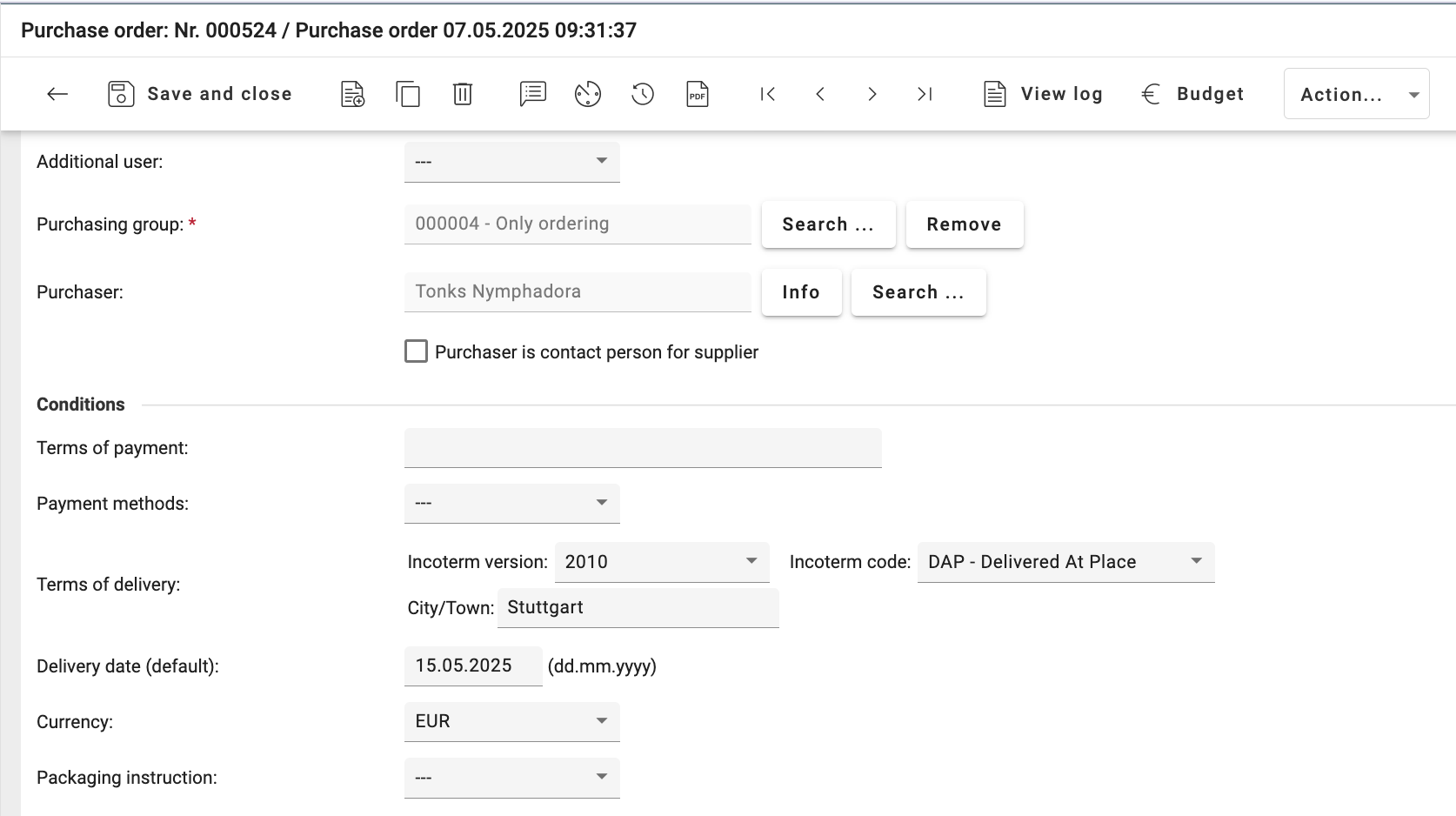The width and height of the screenshot is (1456, 816).
Task: Click the copy document icon
Action: [407, 94]
